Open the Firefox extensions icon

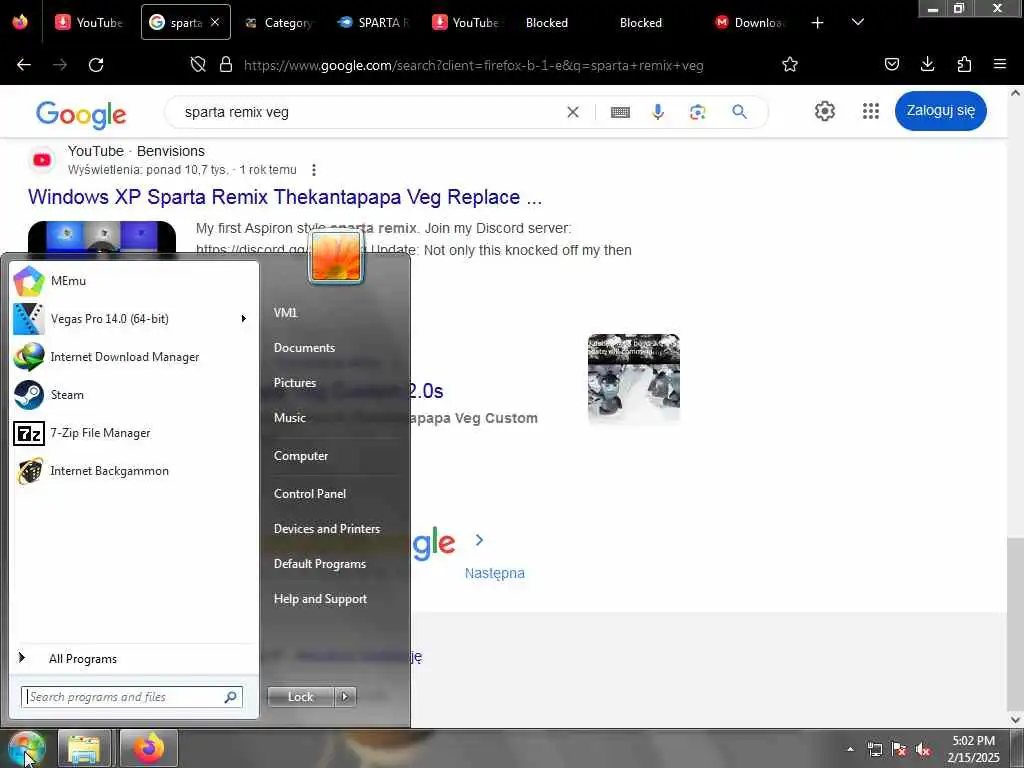964,65
